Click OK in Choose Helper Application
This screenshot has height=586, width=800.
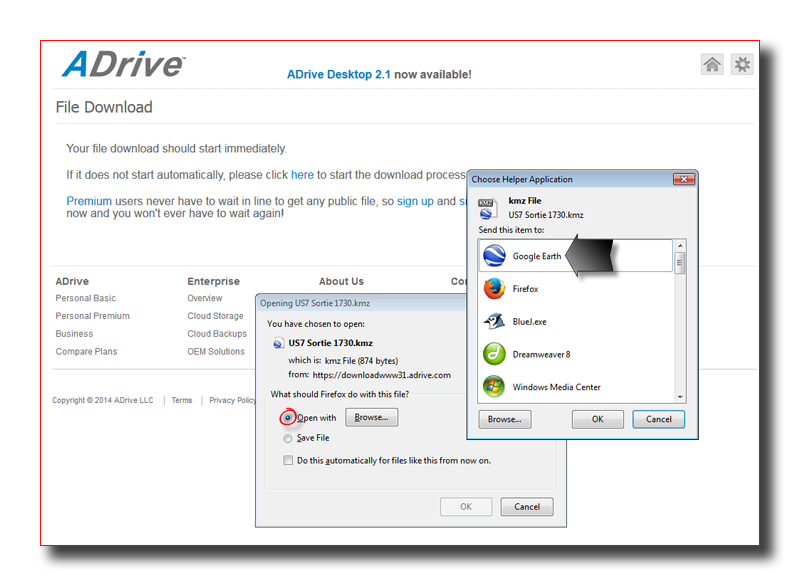[597, 419]
